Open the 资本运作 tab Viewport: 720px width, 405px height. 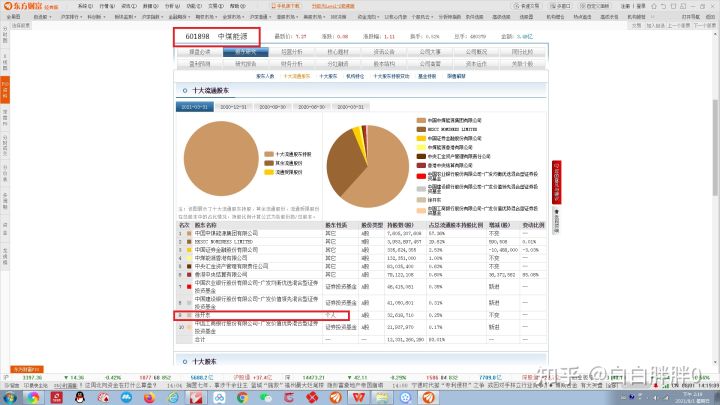tap(476, 64)
